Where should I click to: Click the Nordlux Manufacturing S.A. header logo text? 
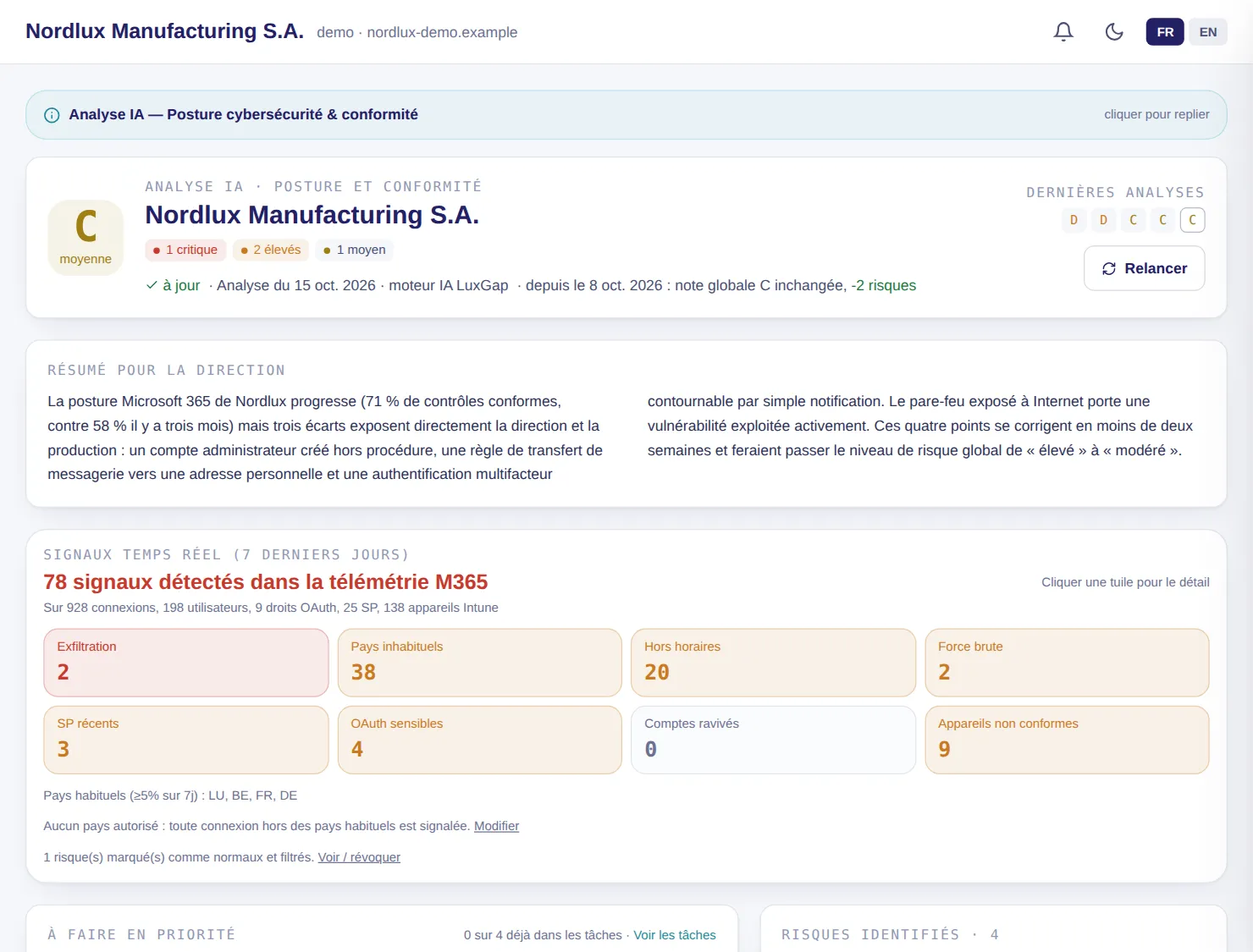(164, 31)
